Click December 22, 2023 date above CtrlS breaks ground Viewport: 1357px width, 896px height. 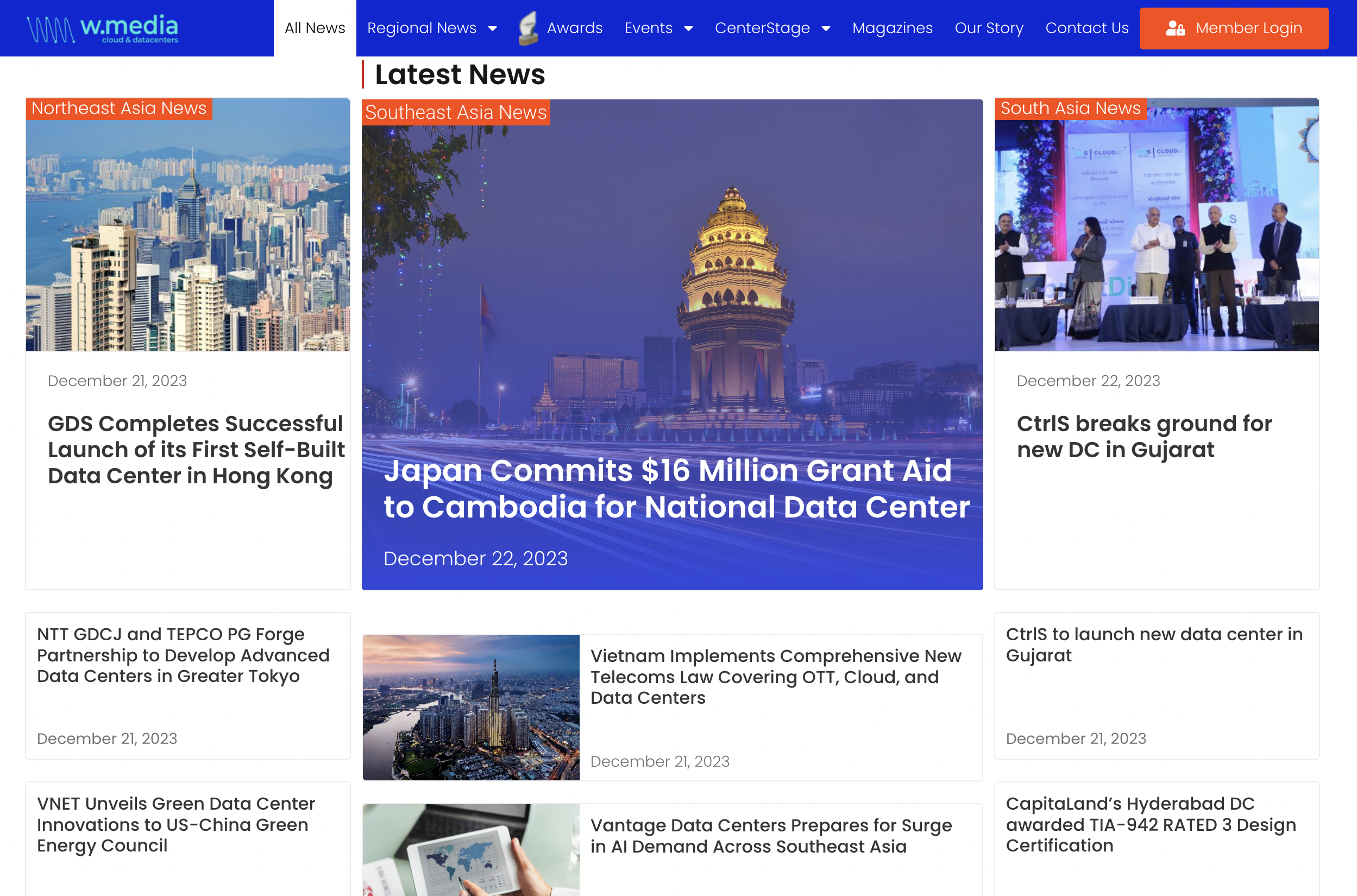click(1088, 381)
